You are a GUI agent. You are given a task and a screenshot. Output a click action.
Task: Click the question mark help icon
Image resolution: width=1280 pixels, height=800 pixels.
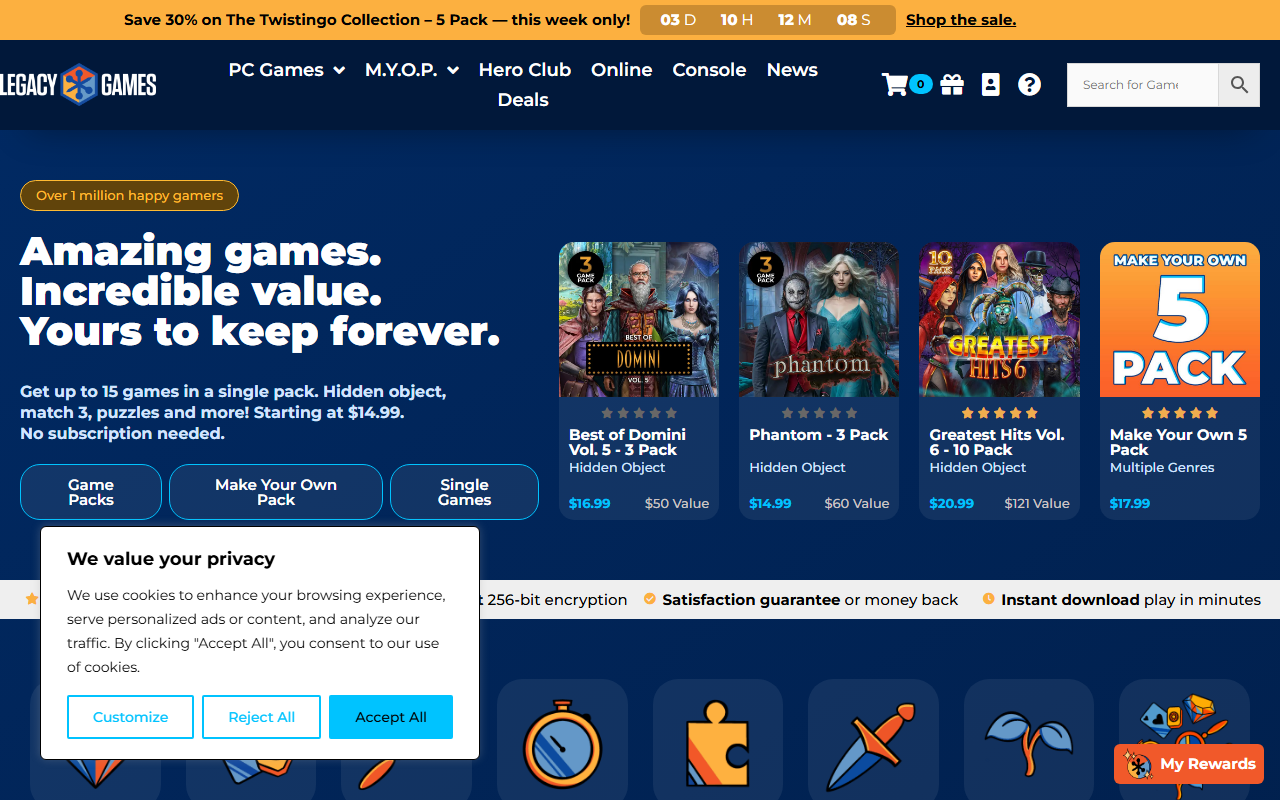coord(1029,85)
